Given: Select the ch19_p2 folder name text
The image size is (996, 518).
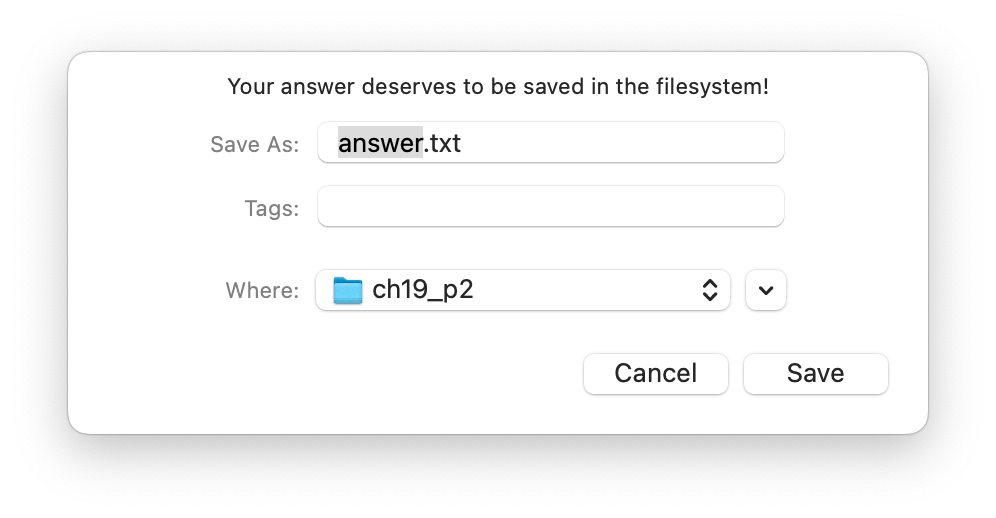Looking at the screenshot, I should click(422, 290).
